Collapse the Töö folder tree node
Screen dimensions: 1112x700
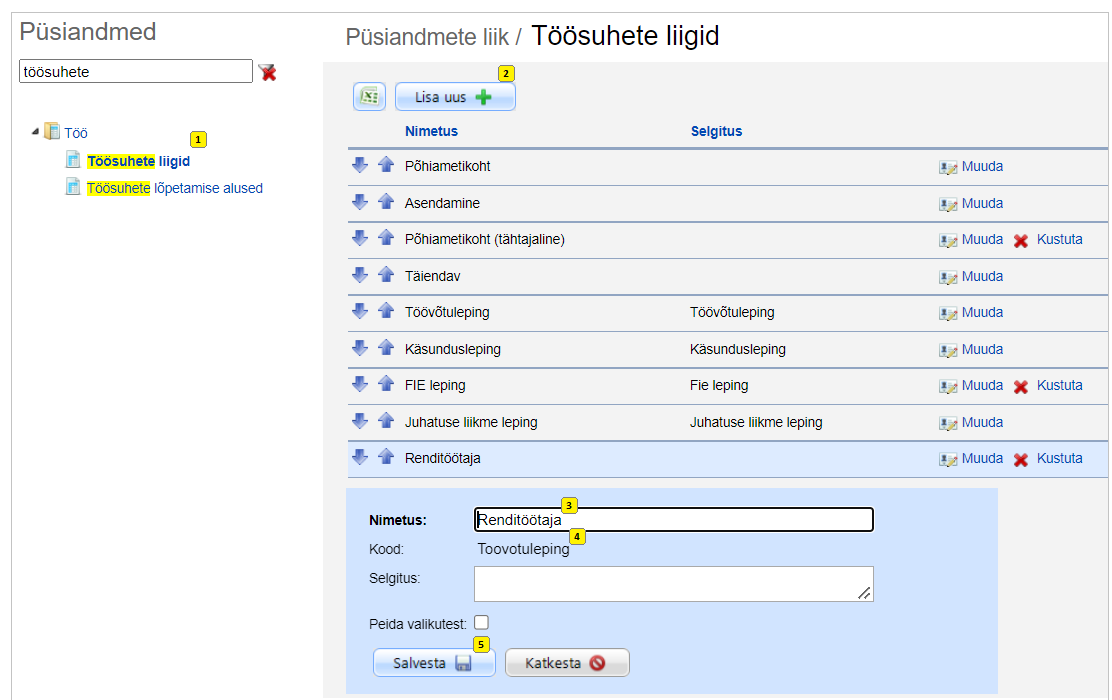(x=36, y=132)
